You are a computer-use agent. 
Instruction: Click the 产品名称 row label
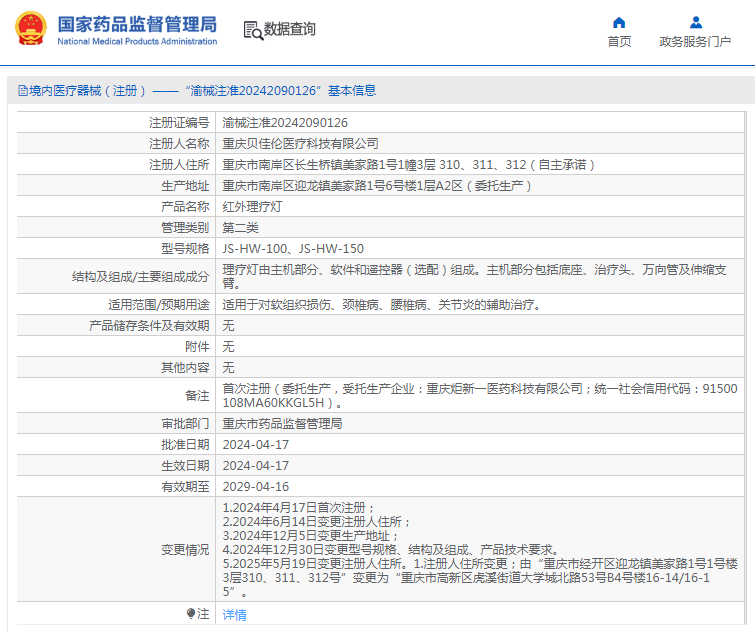[185, 206]
